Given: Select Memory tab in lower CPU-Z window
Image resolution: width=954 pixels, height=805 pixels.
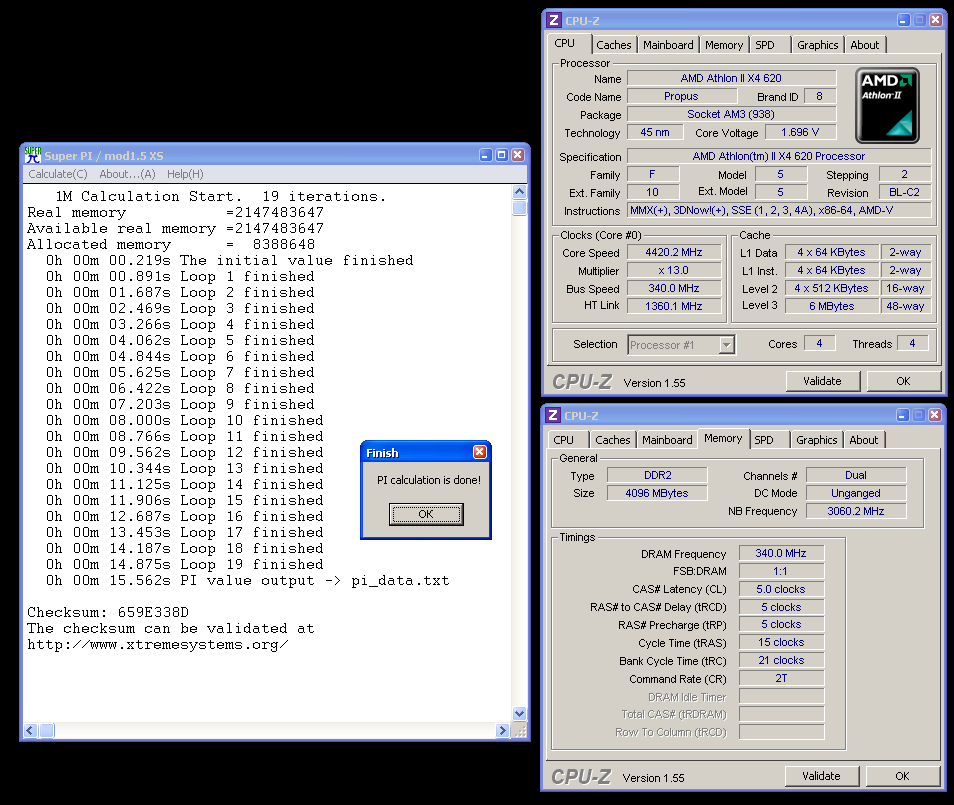Looking at the screenshot, I should click(x=723, y=438).
